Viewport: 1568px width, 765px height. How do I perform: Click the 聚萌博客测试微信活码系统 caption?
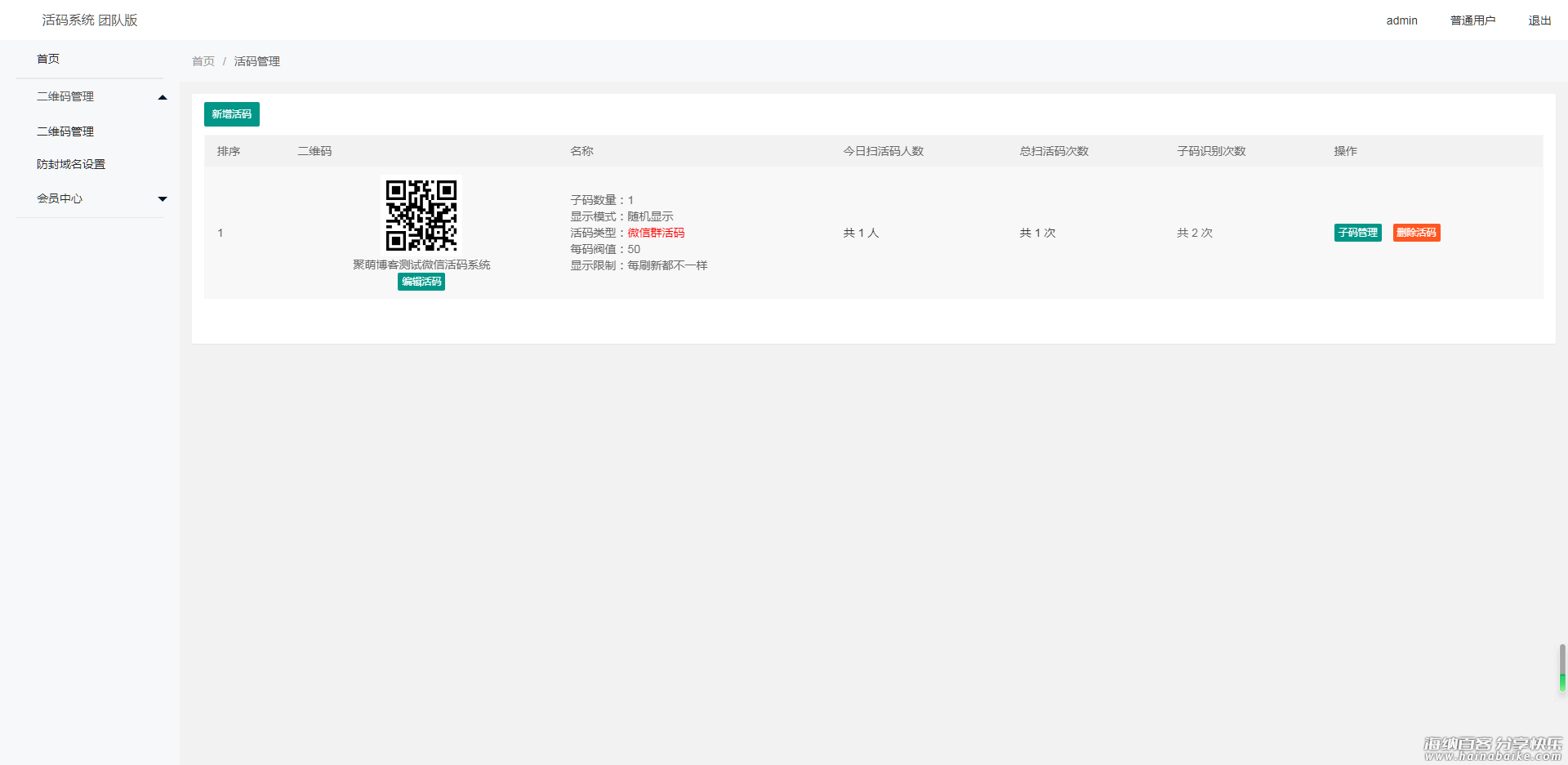(421, 265)
